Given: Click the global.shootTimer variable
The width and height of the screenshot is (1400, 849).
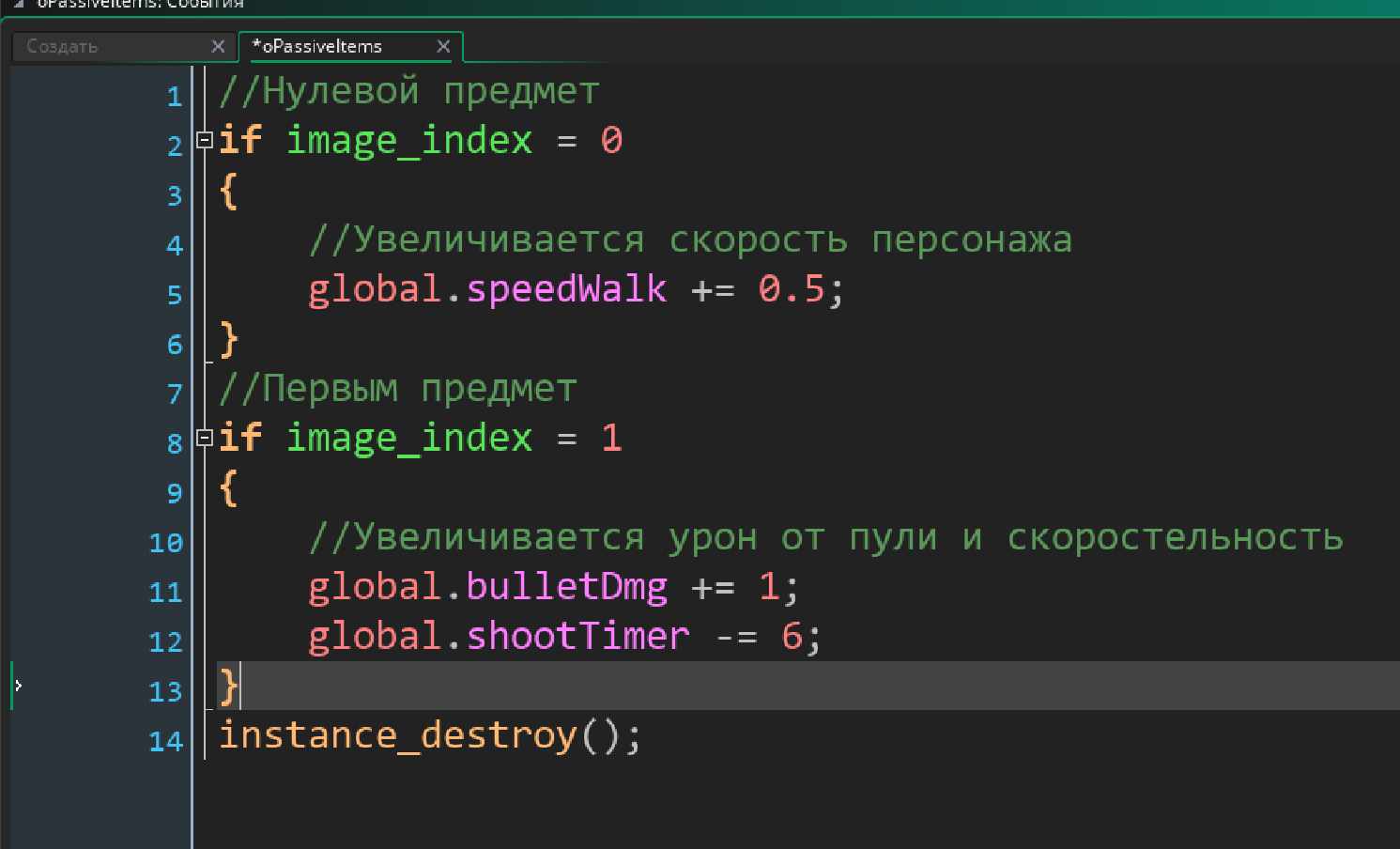Looking at the screenshot, I should point(499,637).
